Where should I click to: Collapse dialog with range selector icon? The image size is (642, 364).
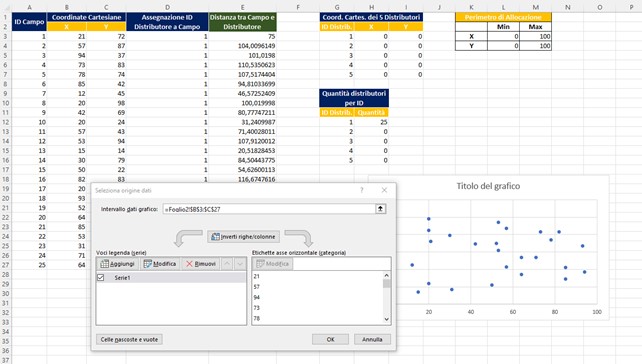[380, 209]
